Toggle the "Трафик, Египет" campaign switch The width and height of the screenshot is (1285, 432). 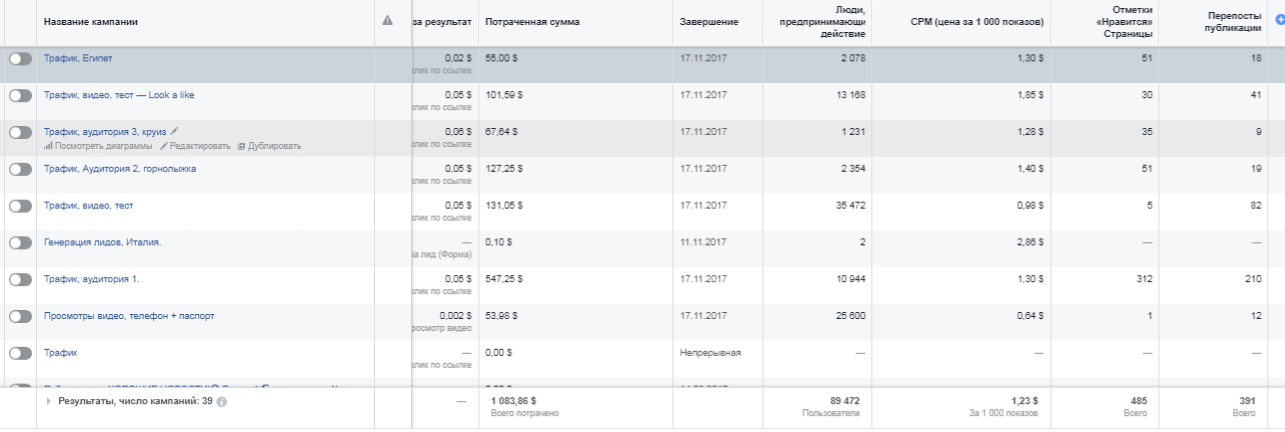tap(20, 59)
